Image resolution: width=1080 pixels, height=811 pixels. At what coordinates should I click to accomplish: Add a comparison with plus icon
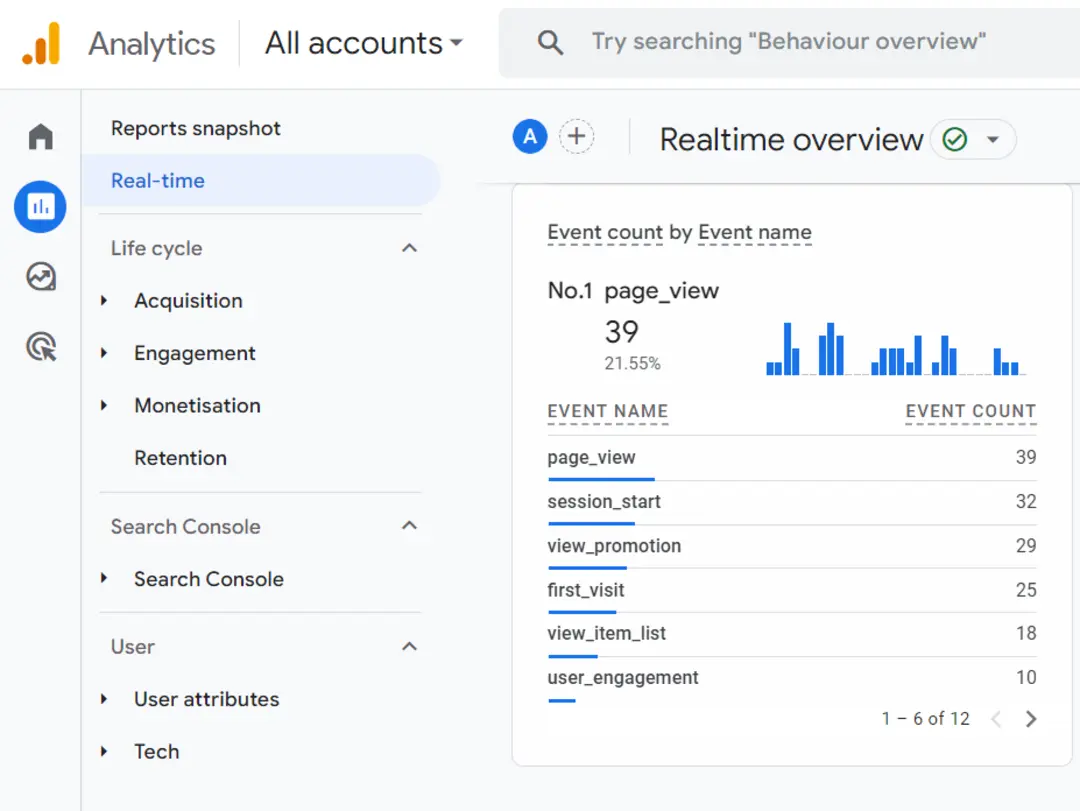pos(577,136)
